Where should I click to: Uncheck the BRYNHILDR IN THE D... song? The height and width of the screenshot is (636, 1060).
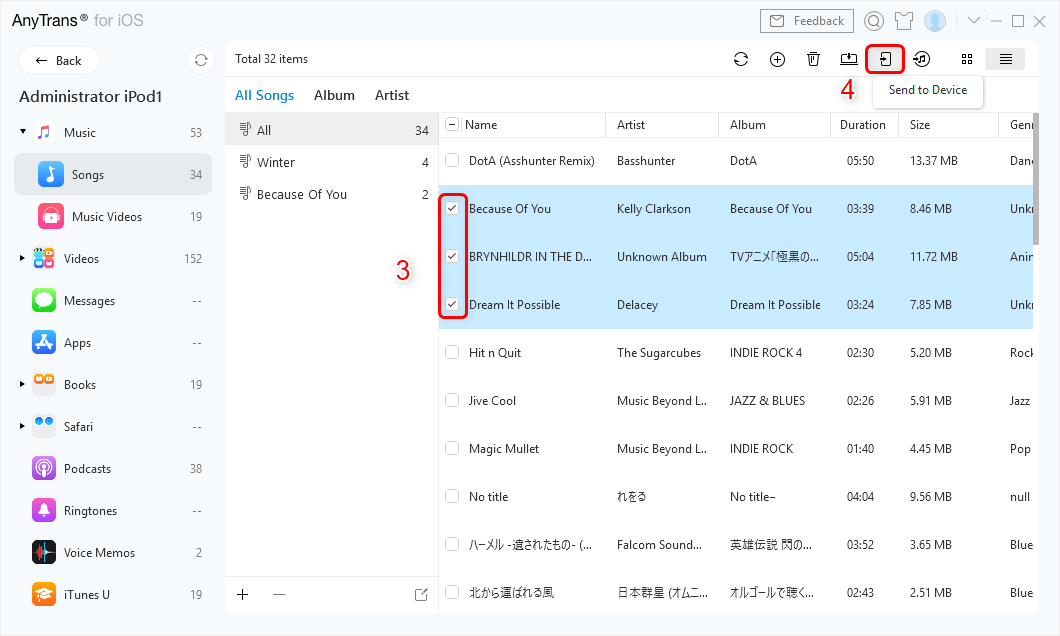point(452,256)
